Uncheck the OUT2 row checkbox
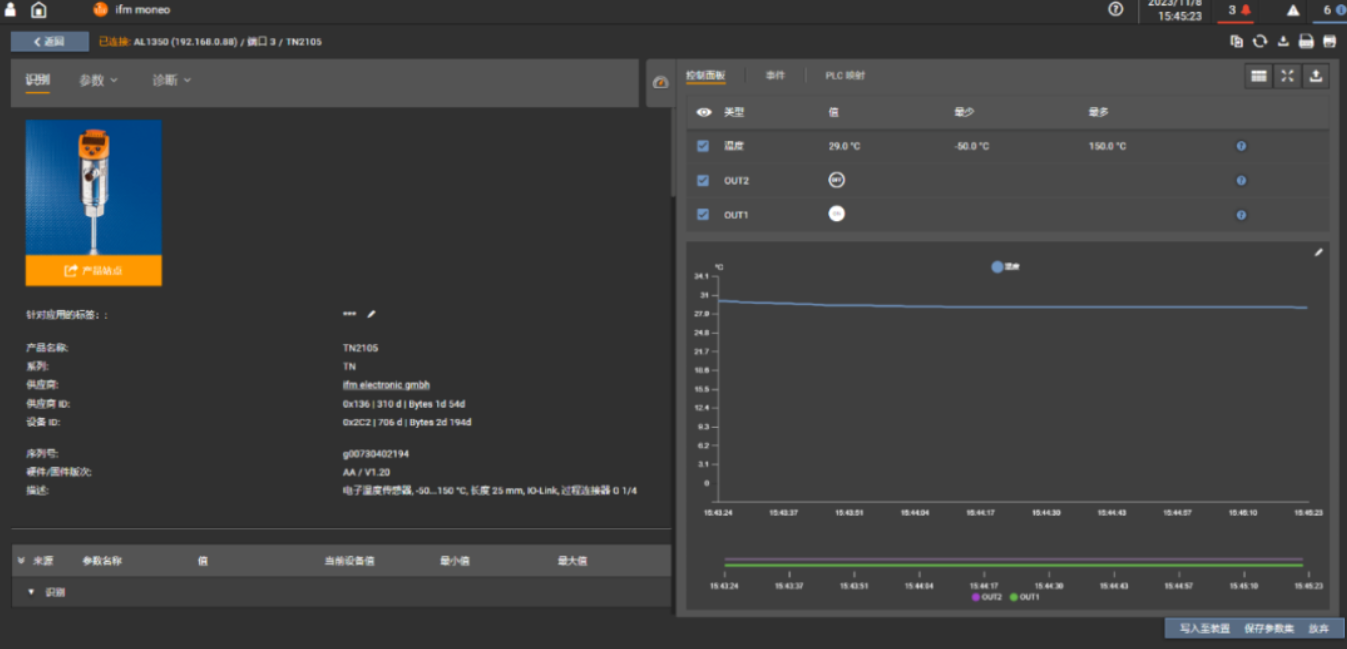The height and width of the screenshot is (649, 1347). [703, 181]
